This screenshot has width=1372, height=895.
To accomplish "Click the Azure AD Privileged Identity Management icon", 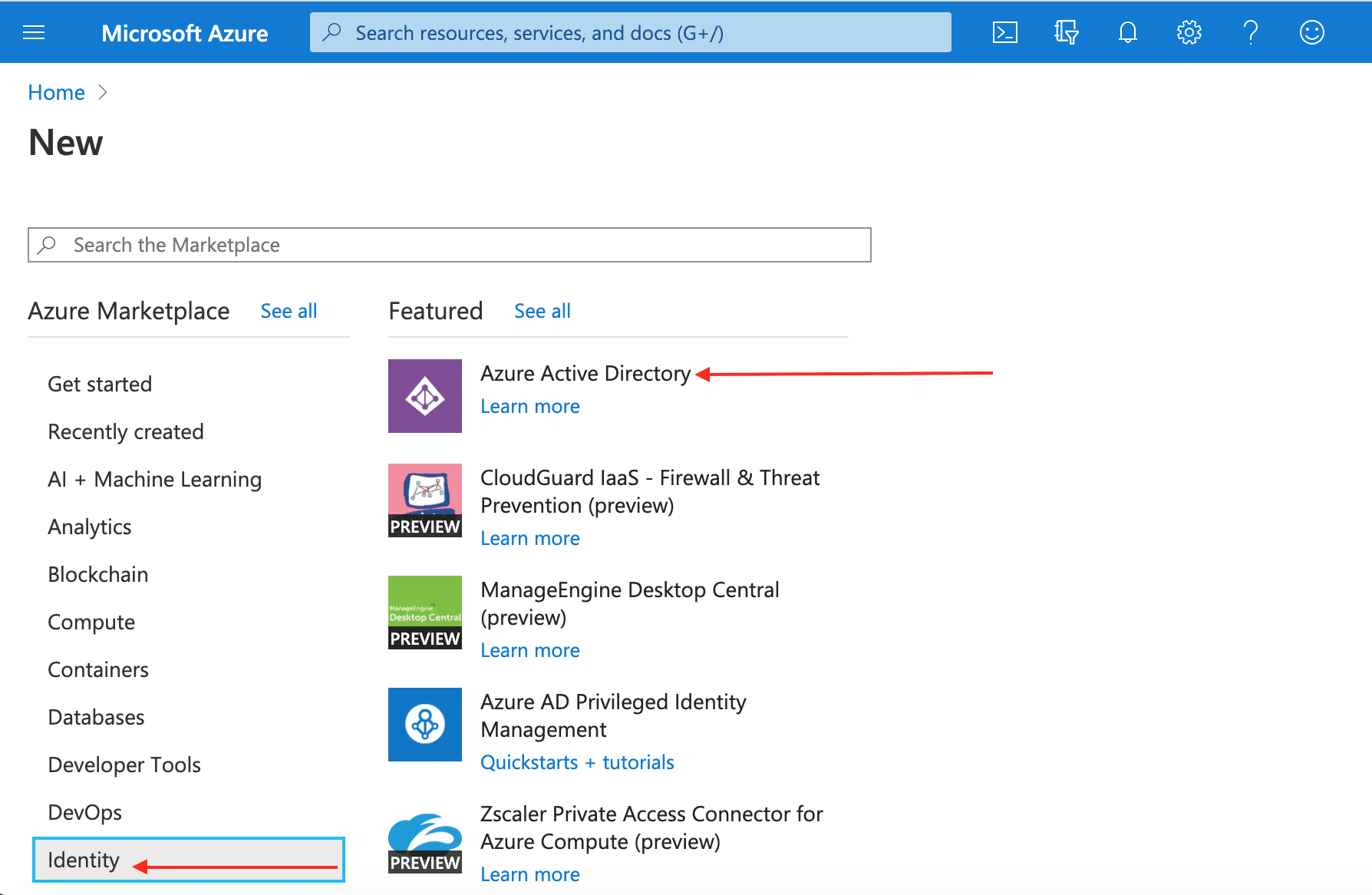I will (425, 725).
